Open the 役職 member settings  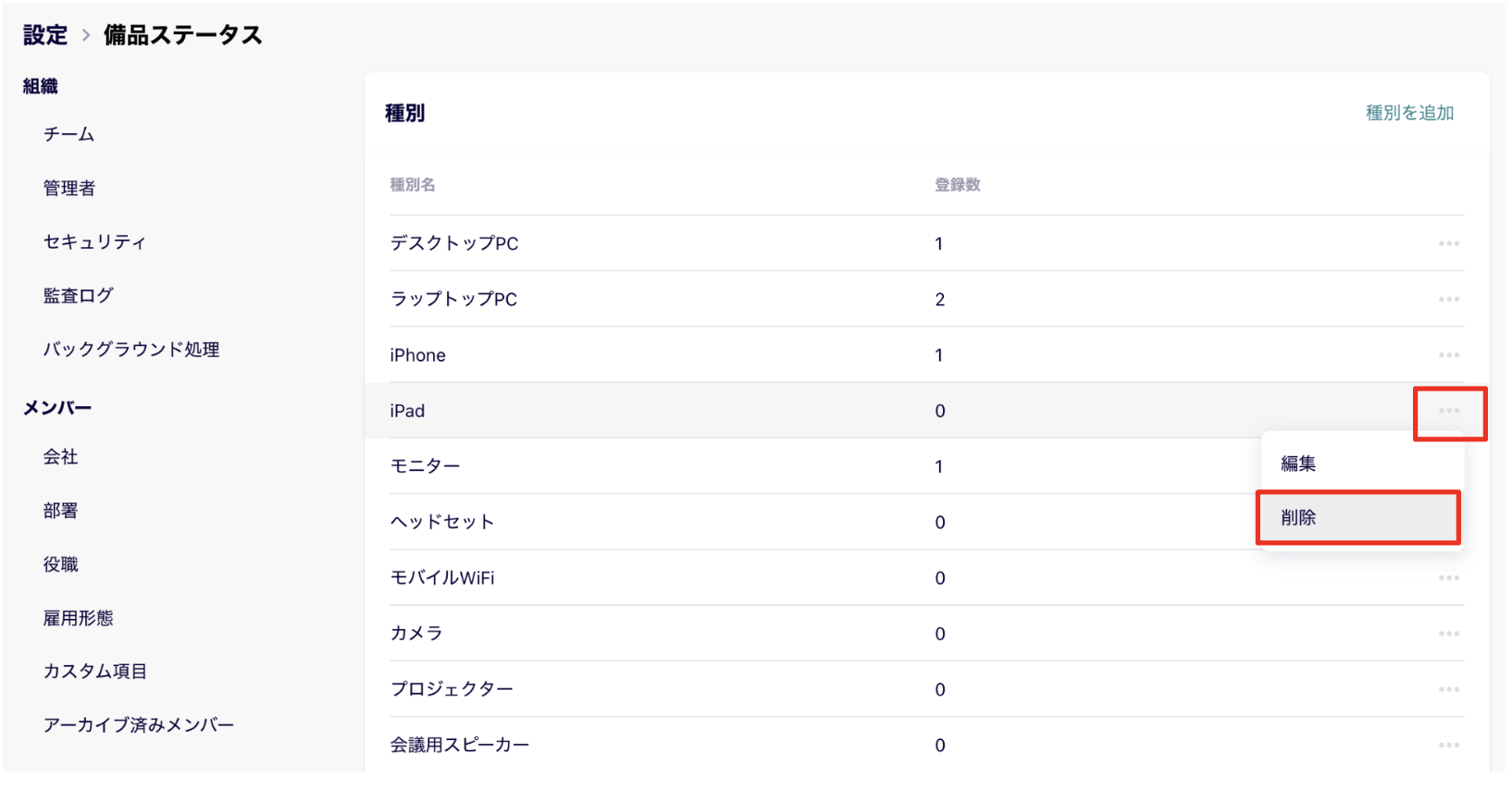click(x=60, y=563)
